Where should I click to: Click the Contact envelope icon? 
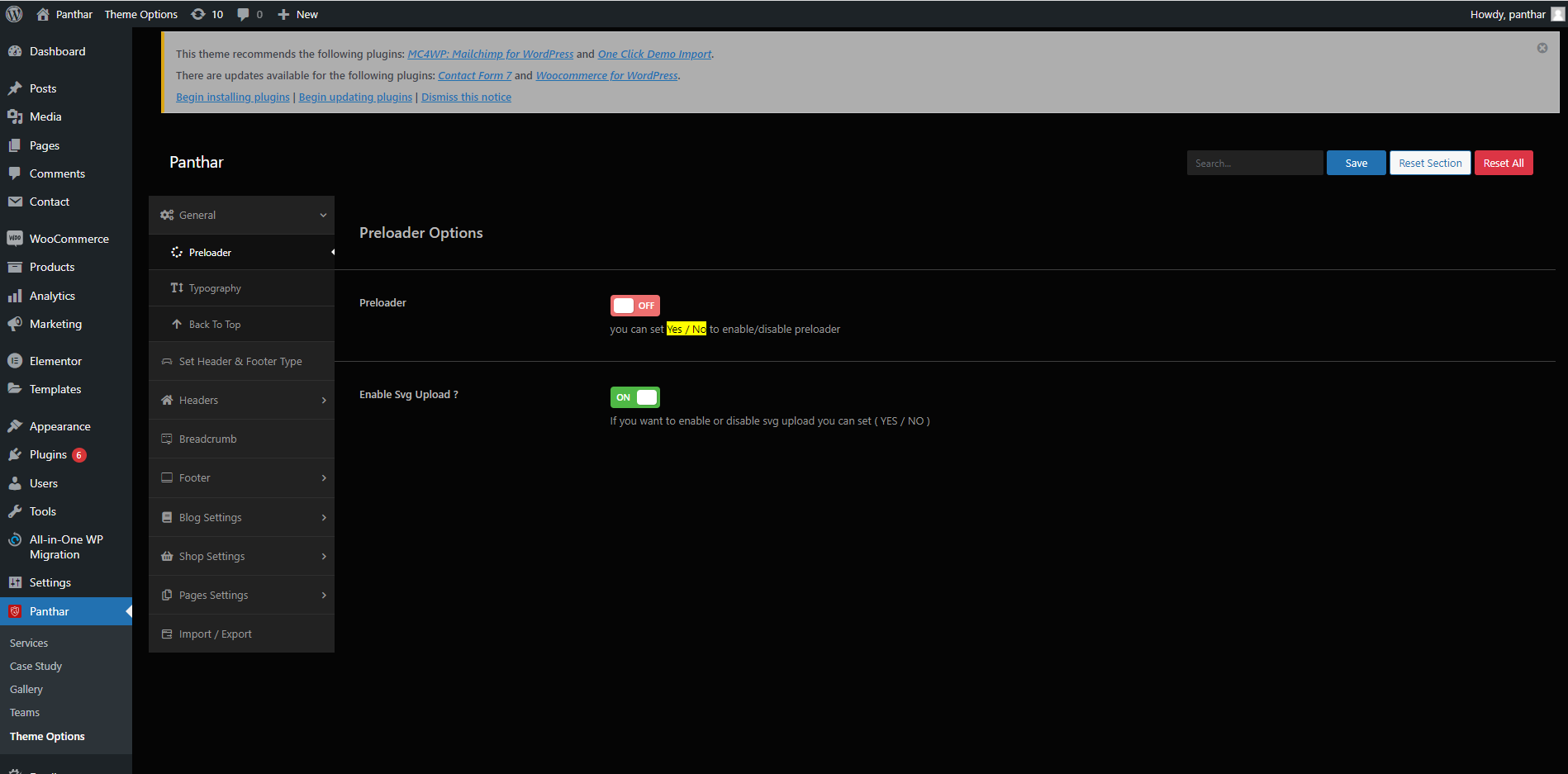tap(15, 202)
